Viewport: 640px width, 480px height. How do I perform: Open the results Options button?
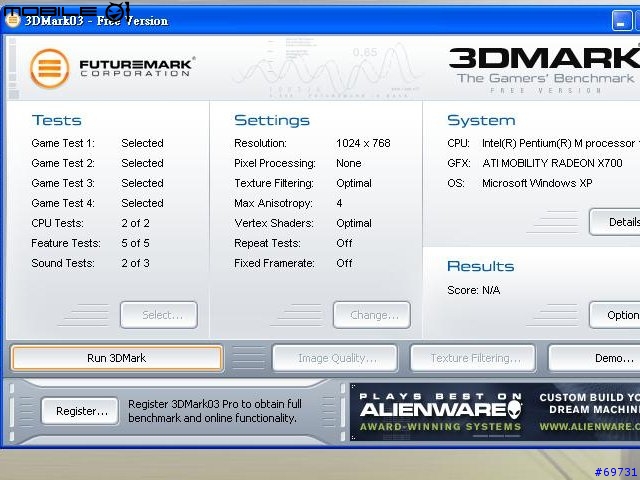pos(615,315)
